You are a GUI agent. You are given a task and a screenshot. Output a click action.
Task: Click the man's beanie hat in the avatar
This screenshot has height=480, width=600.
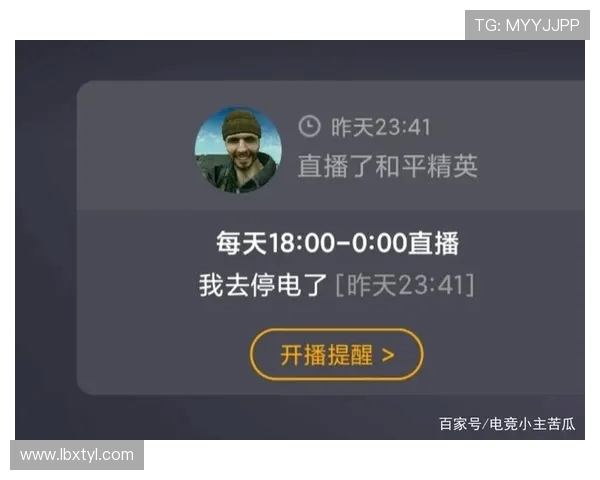point(241,124)
